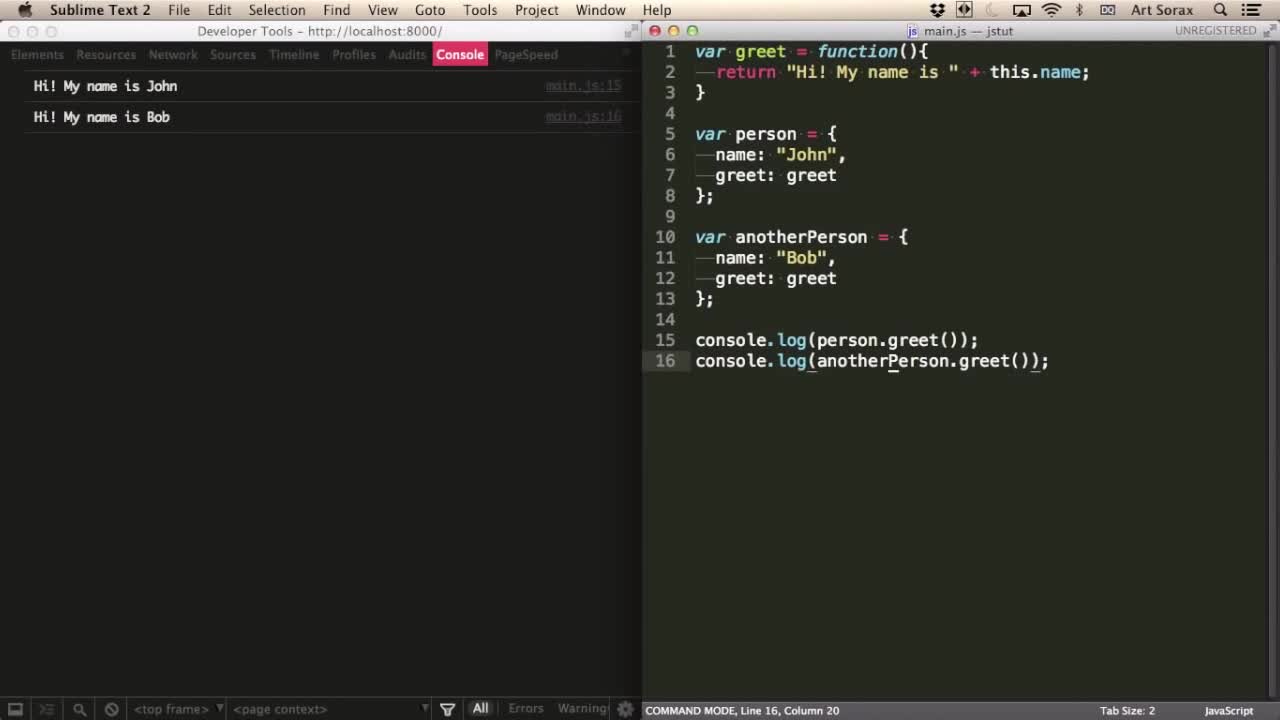
Task: Click the Wi-Fi status icon
Action: pyautogui.click(x=1051, y=10)
